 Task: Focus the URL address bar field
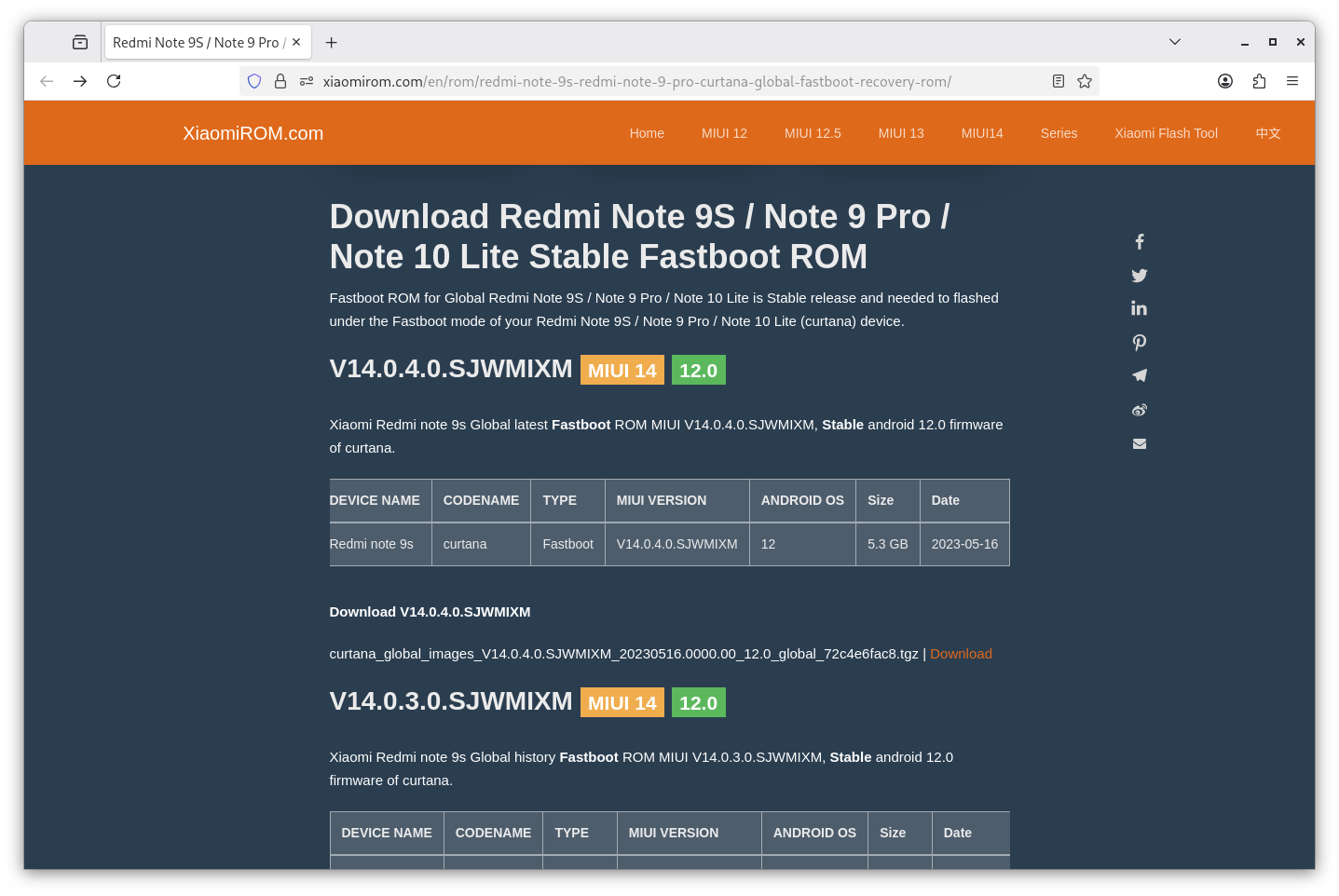click(x=671, y=81)
